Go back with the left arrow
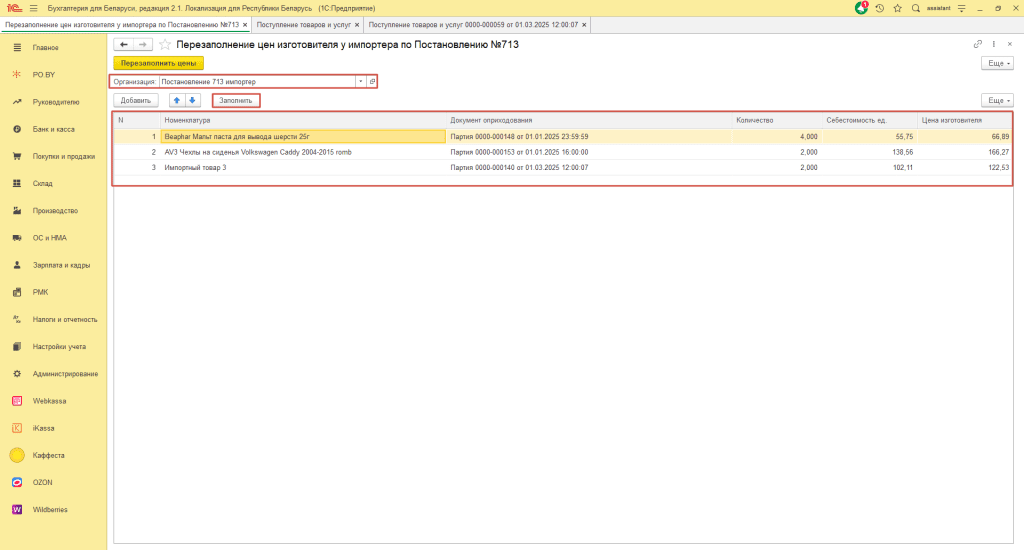Screen dimensions: 1024x550 123,45
